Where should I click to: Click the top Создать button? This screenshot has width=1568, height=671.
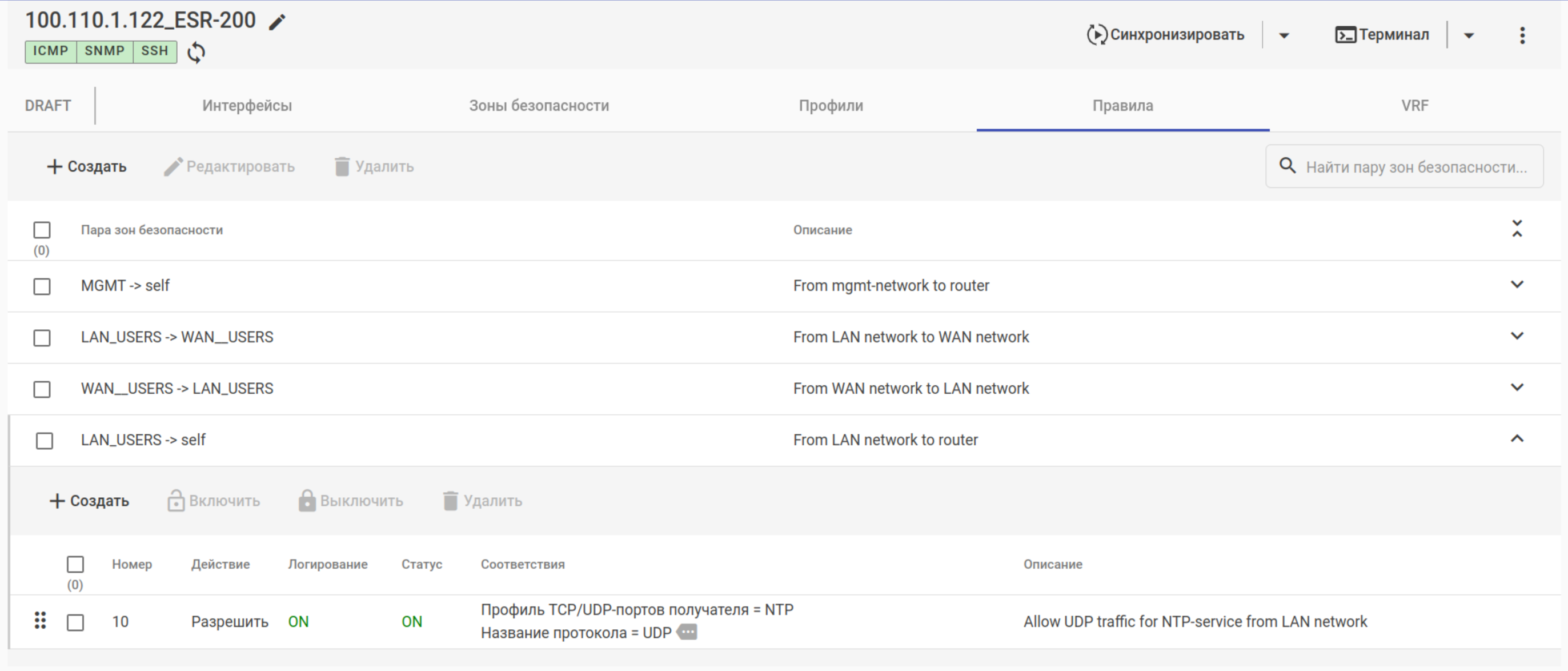click(86, 166)
